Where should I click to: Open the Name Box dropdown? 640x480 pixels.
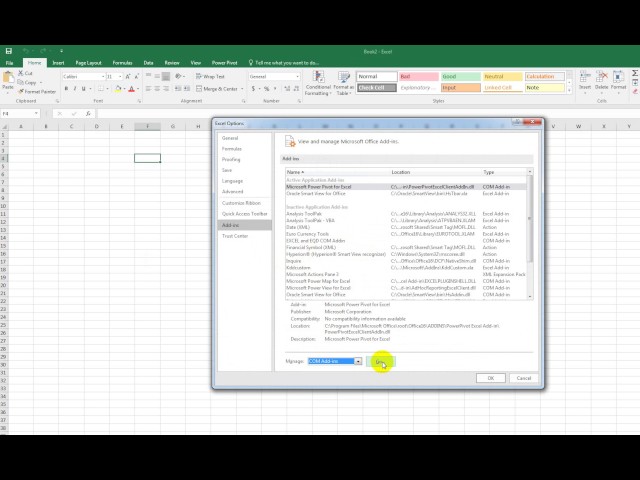pos(36,113)
